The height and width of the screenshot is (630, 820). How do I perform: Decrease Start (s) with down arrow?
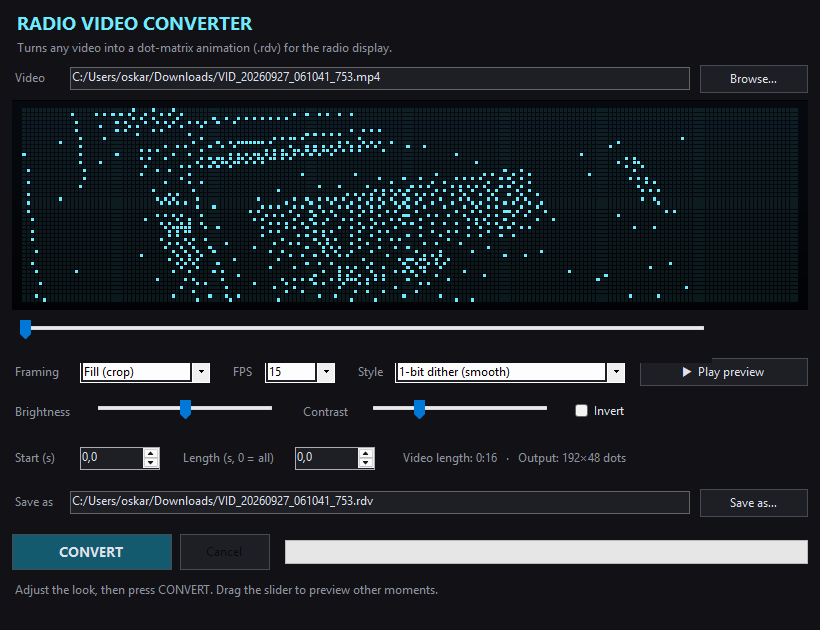pos(151,463)
